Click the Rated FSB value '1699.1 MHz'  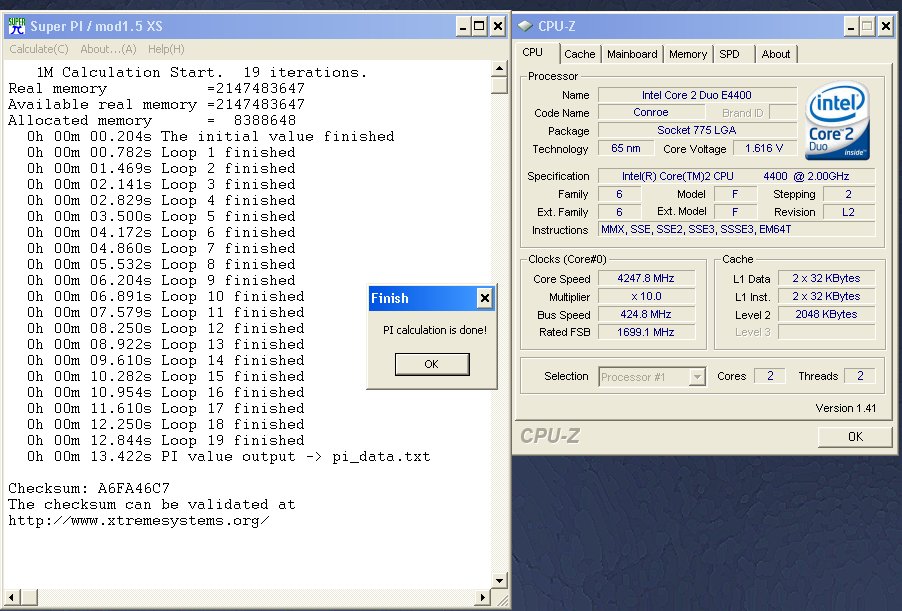[x=646, y=332]
